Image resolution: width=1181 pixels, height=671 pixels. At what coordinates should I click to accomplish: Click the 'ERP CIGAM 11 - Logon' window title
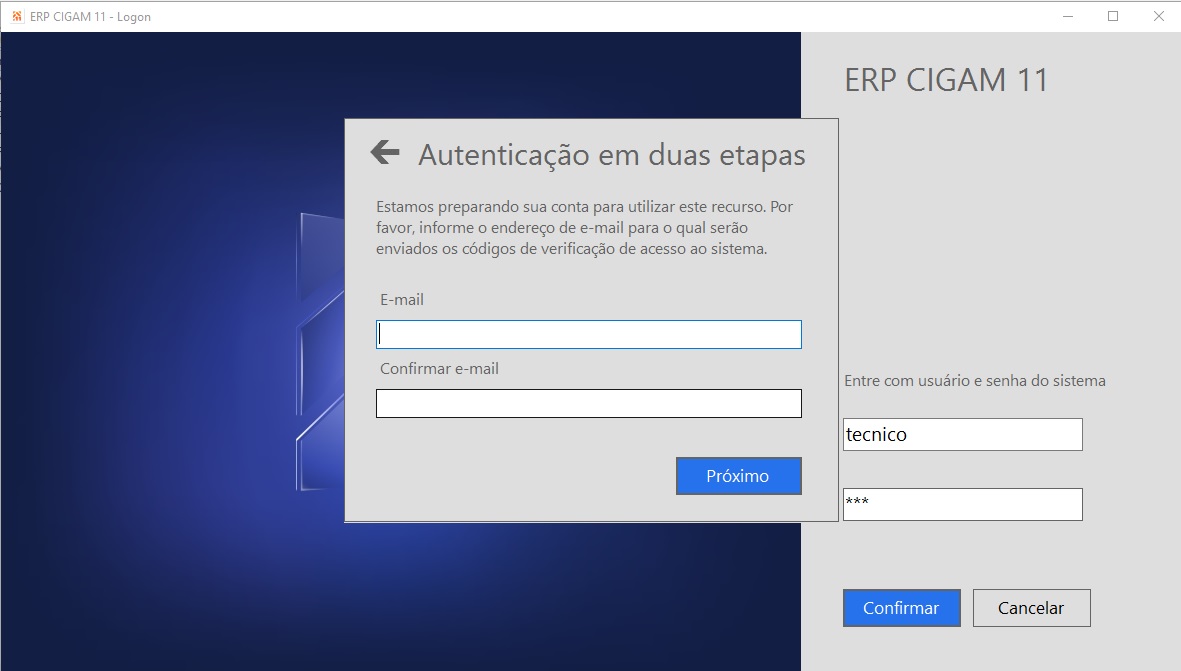coord(90,17)
